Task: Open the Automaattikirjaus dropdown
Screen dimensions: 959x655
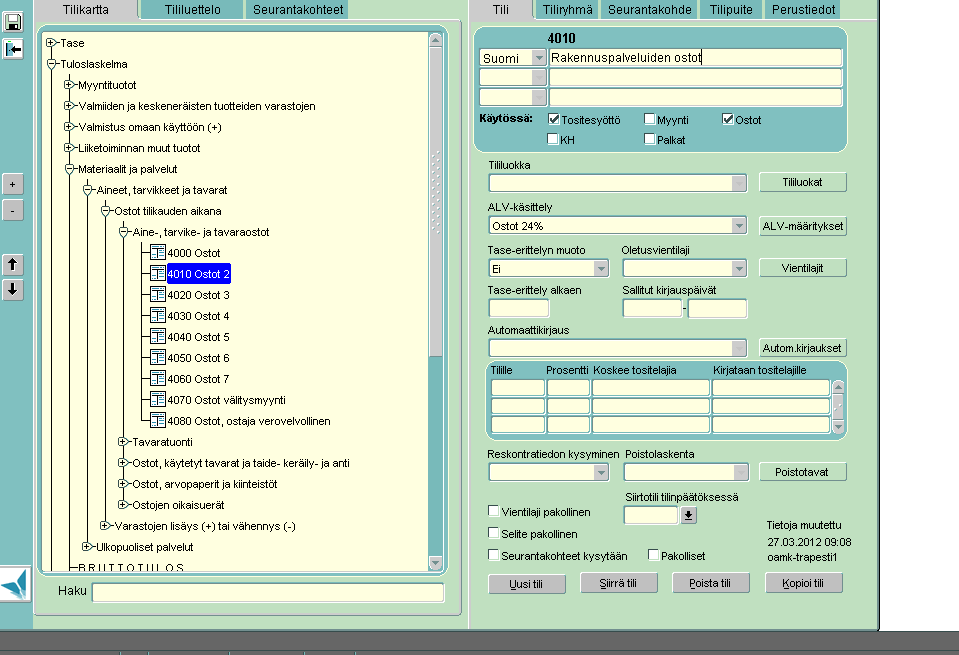Action: [x=739, y=348]
